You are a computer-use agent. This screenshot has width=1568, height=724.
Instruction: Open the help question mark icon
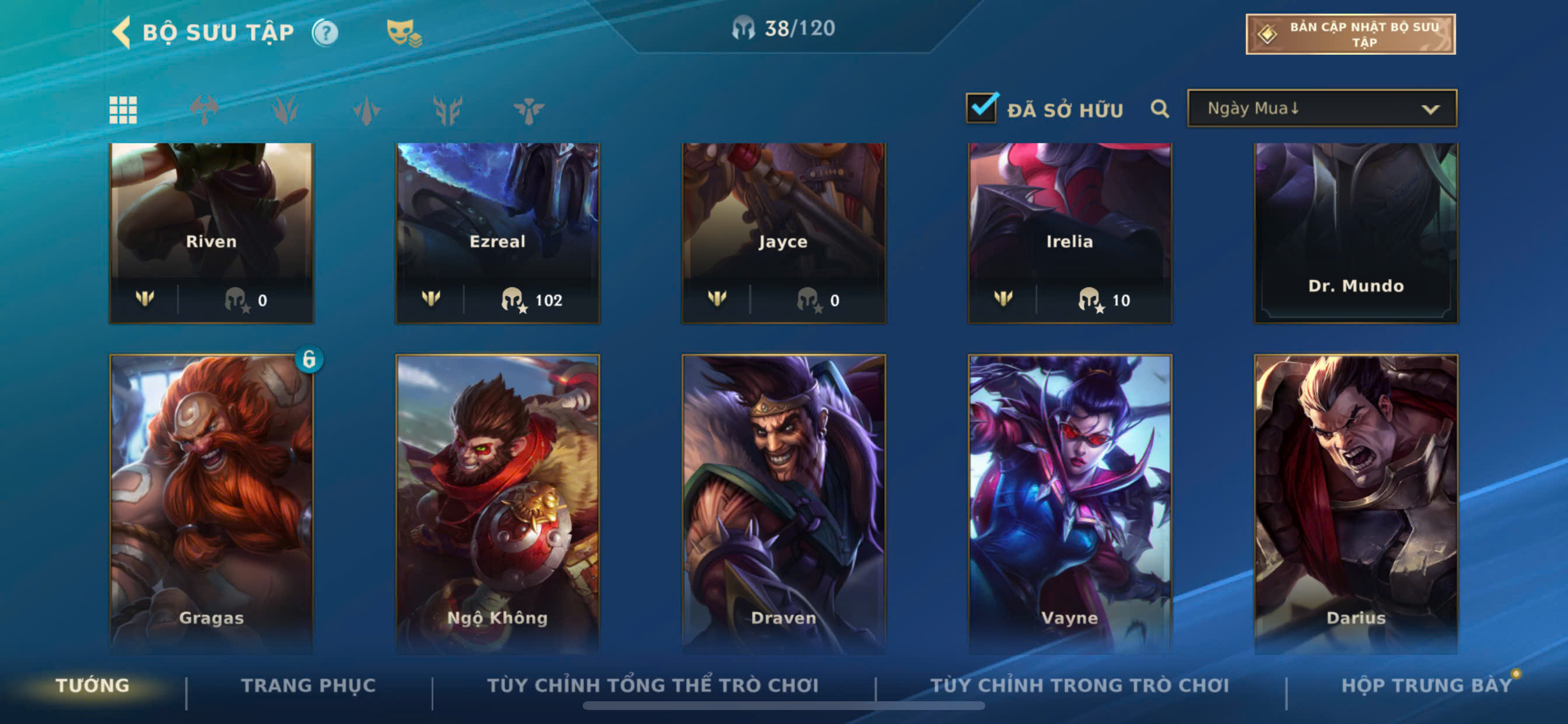(x=325, y=33)
